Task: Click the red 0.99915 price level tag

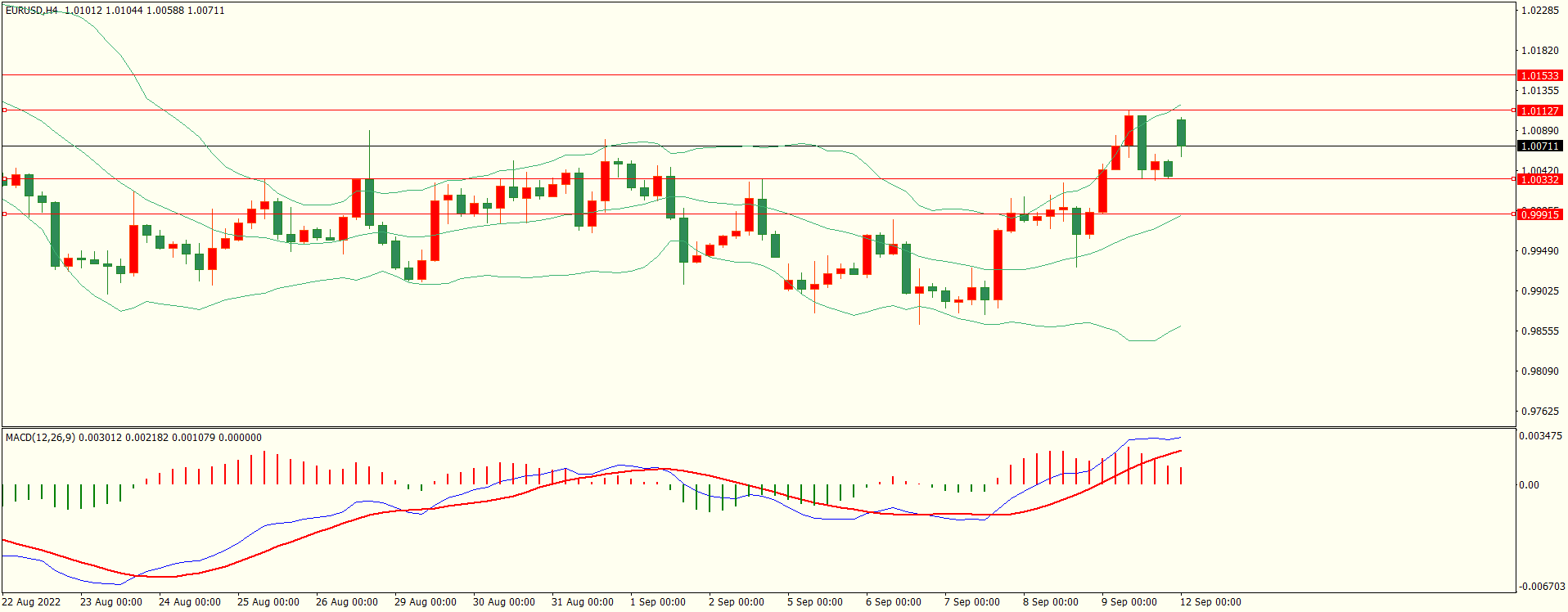Action: point(1539,214)
